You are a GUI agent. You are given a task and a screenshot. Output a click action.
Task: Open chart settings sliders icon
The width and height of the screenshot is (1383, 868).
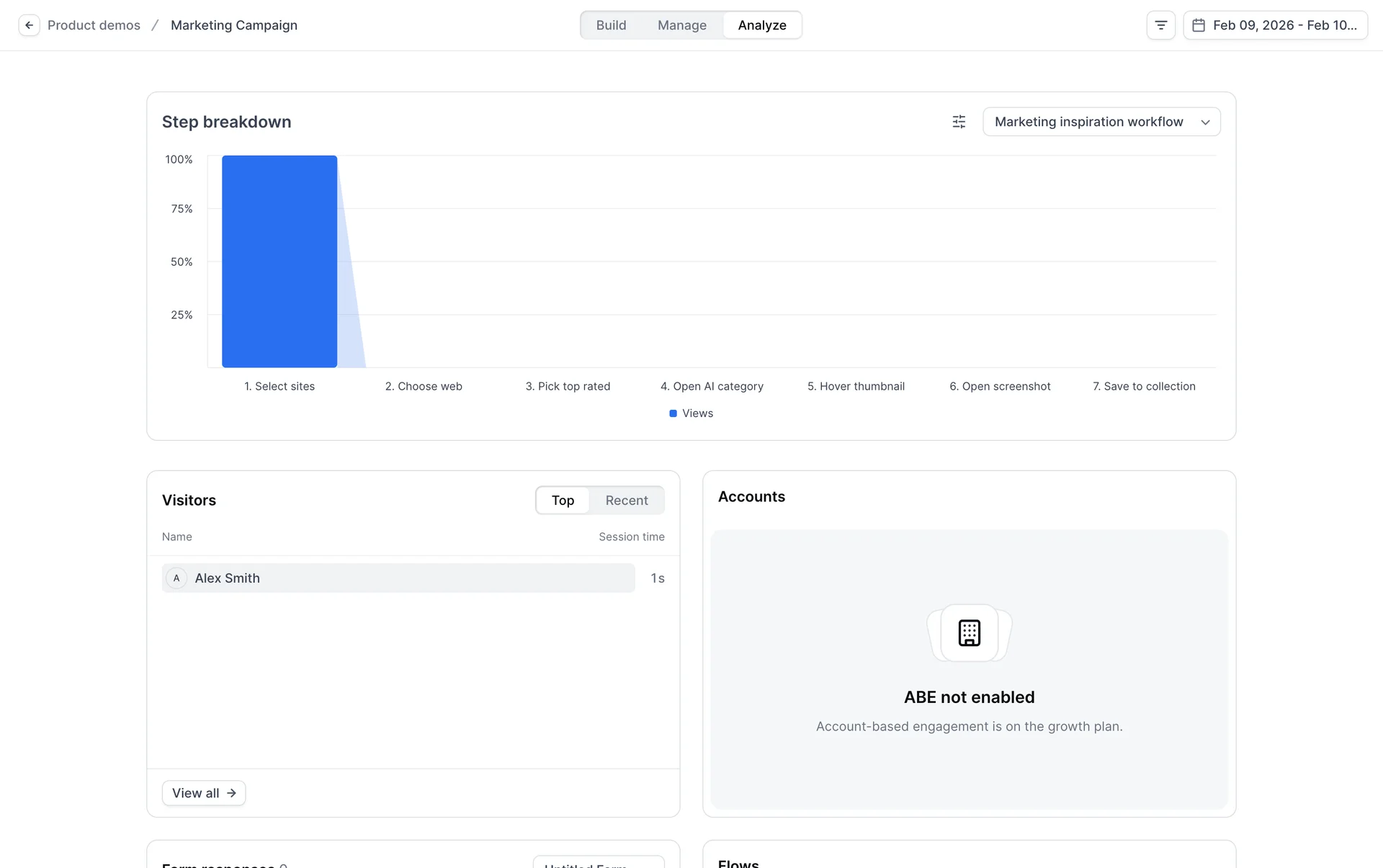[x=959, y=122]
